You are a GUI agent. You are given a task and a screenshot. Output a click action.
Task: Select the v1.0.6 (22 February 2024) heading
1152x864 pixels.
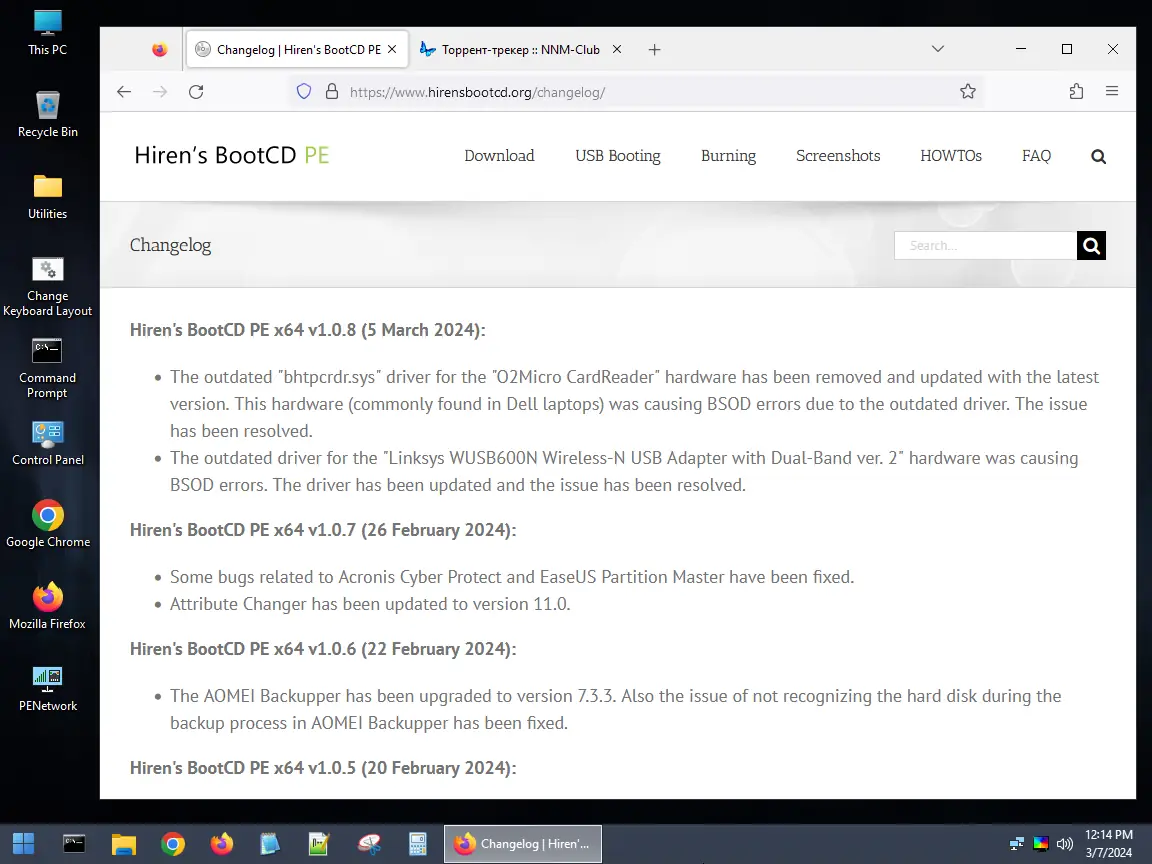323,649
